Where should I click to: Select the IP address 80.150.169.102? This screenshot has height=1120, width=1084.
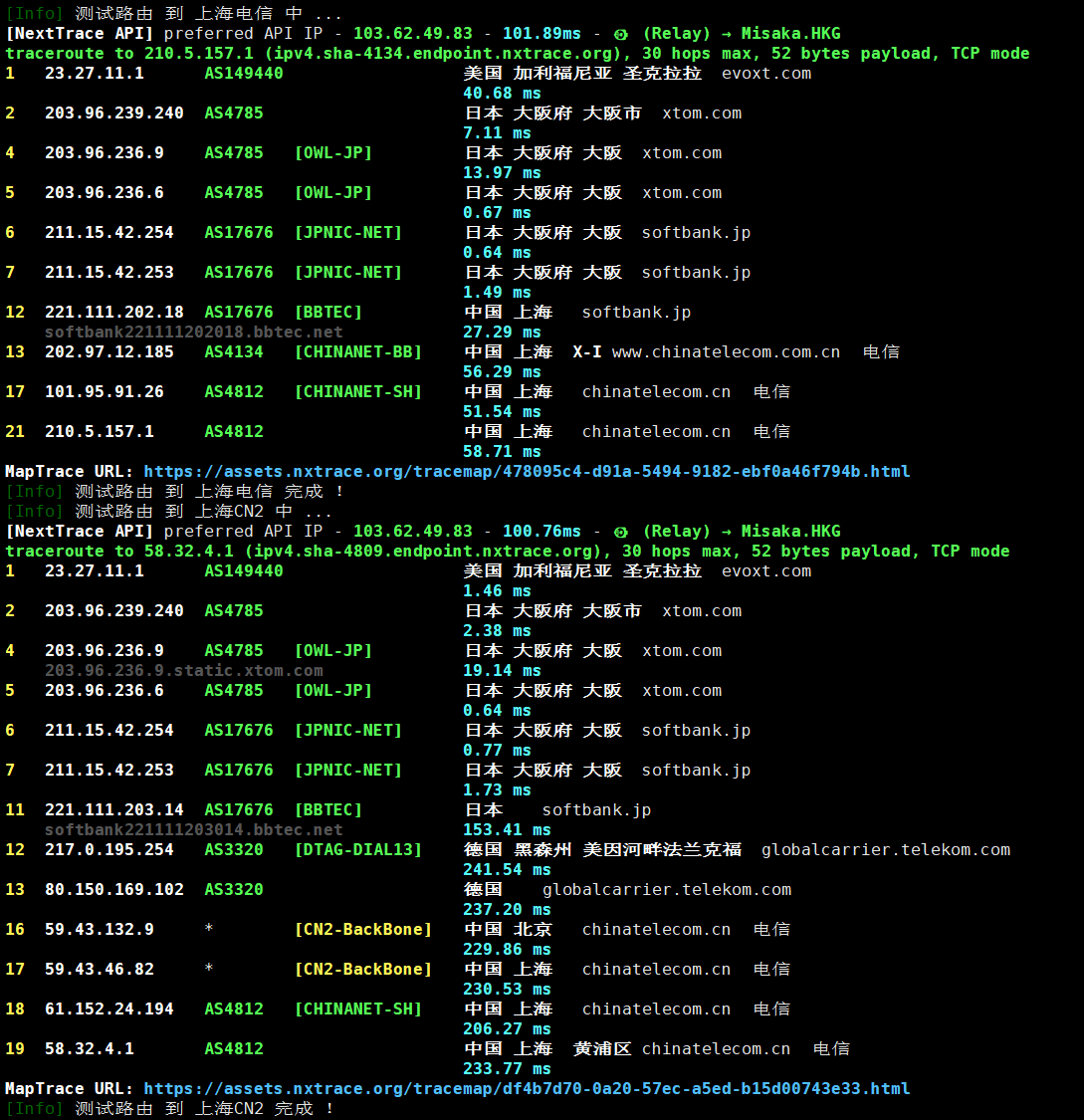click(114, 890)
